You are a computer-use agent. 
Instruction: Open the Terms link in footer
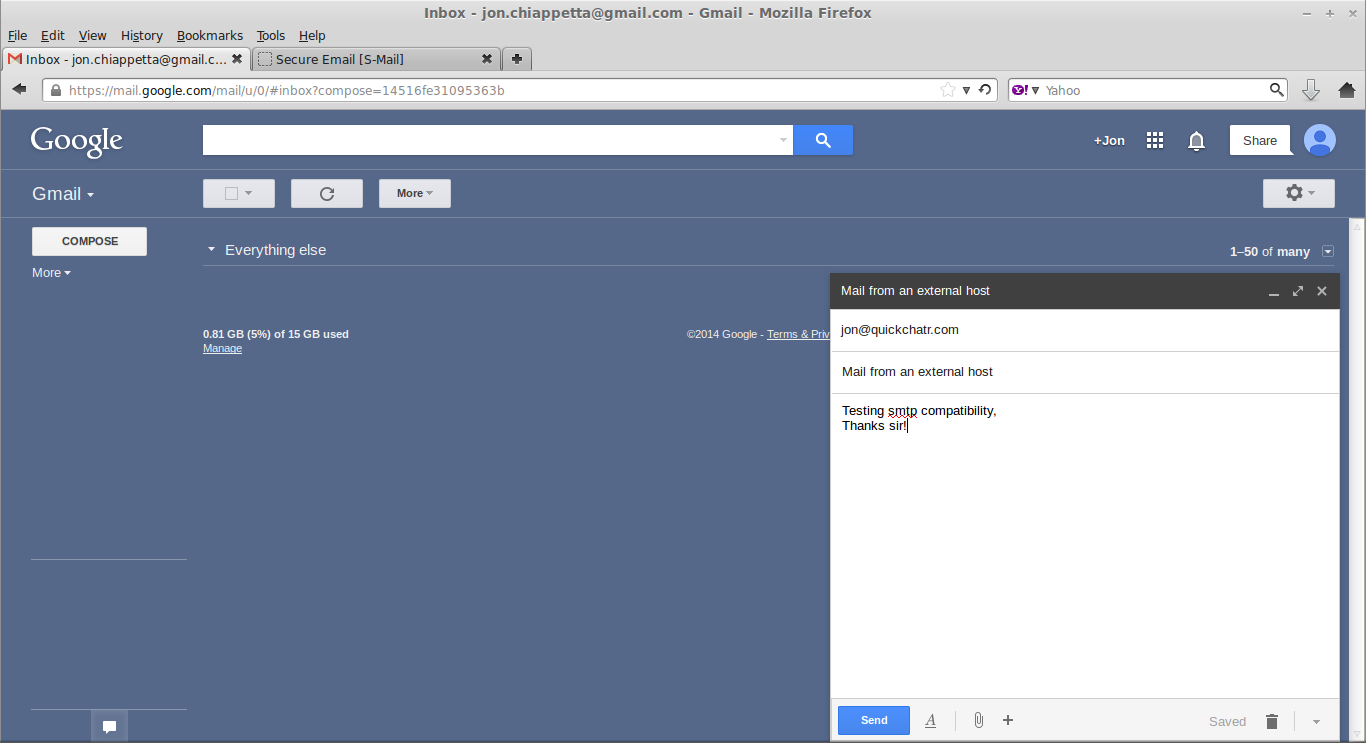(x=797, y=334)
